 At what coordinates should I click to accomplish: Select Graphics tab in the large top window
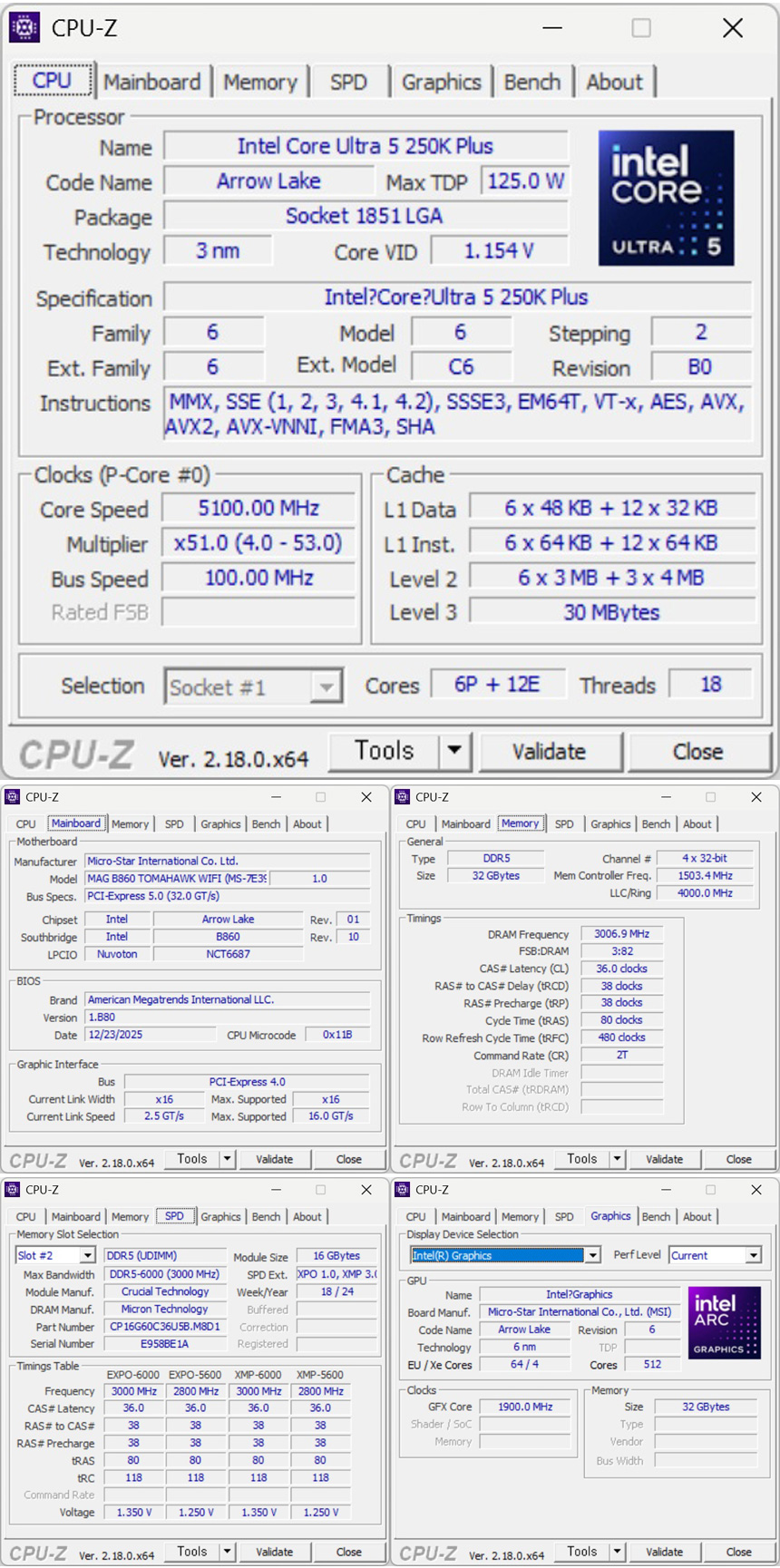point(441,83)
